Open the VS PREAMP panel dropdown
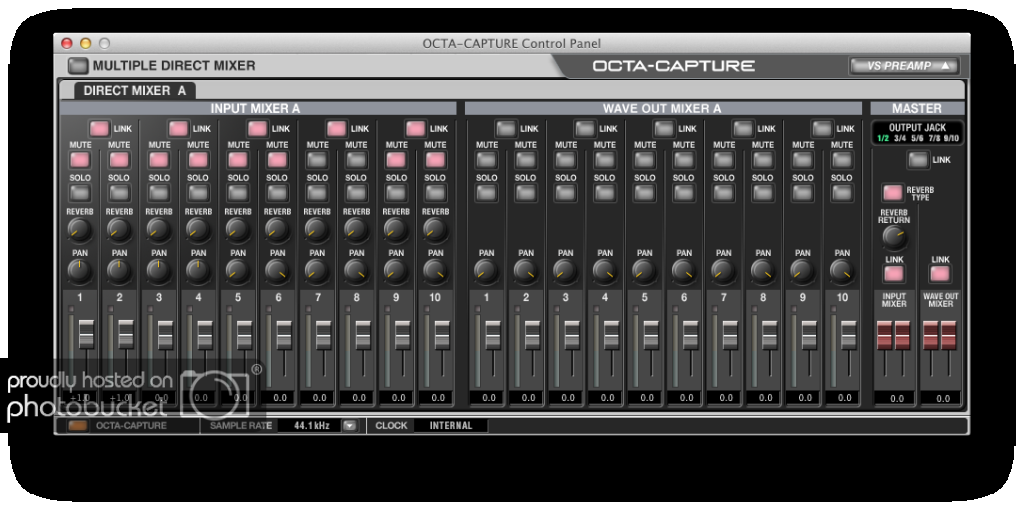This screenshot has height=510, width=1024. click(x=904, y=65)
